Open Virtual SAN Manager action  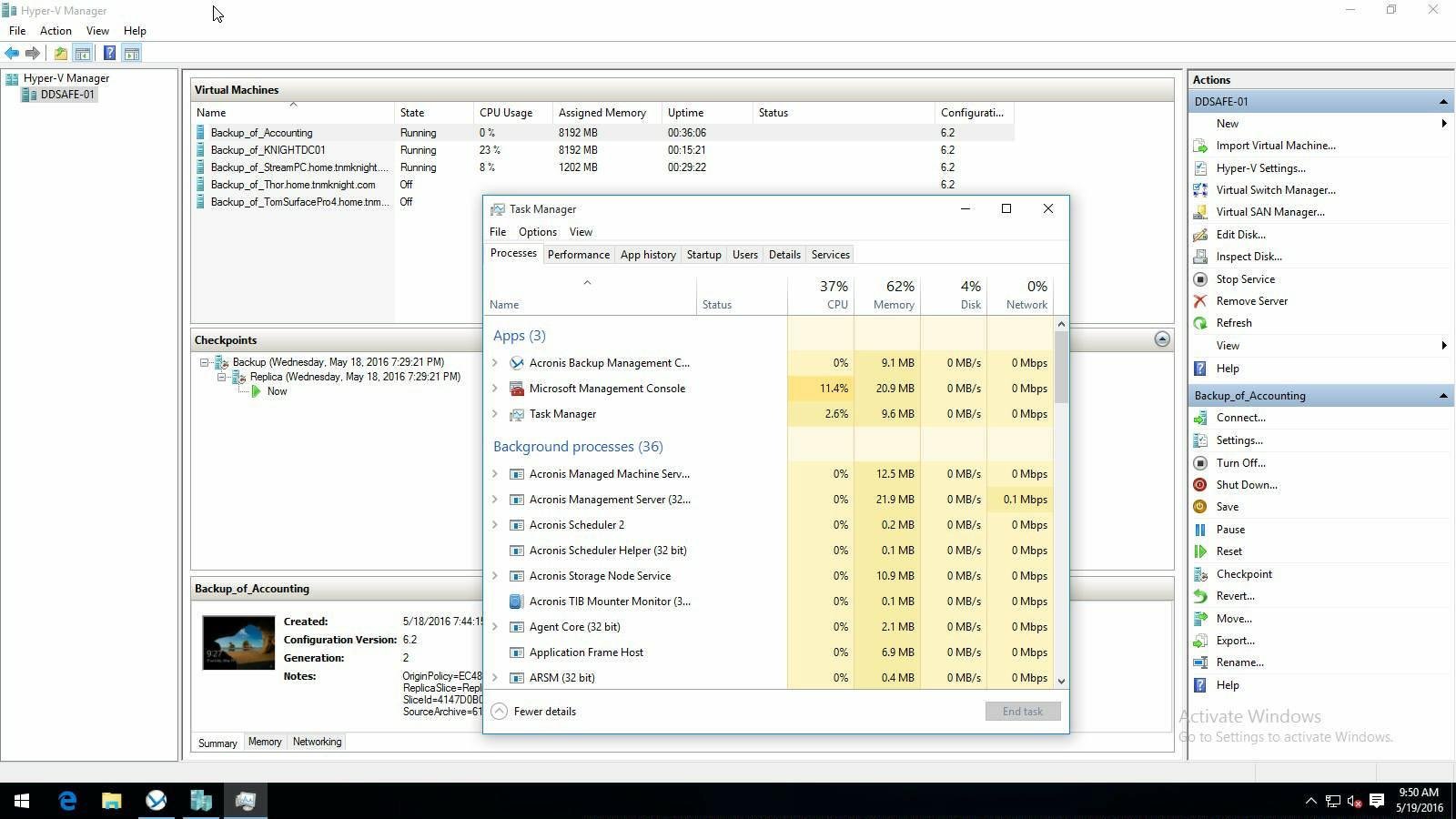pos(1270,212)
